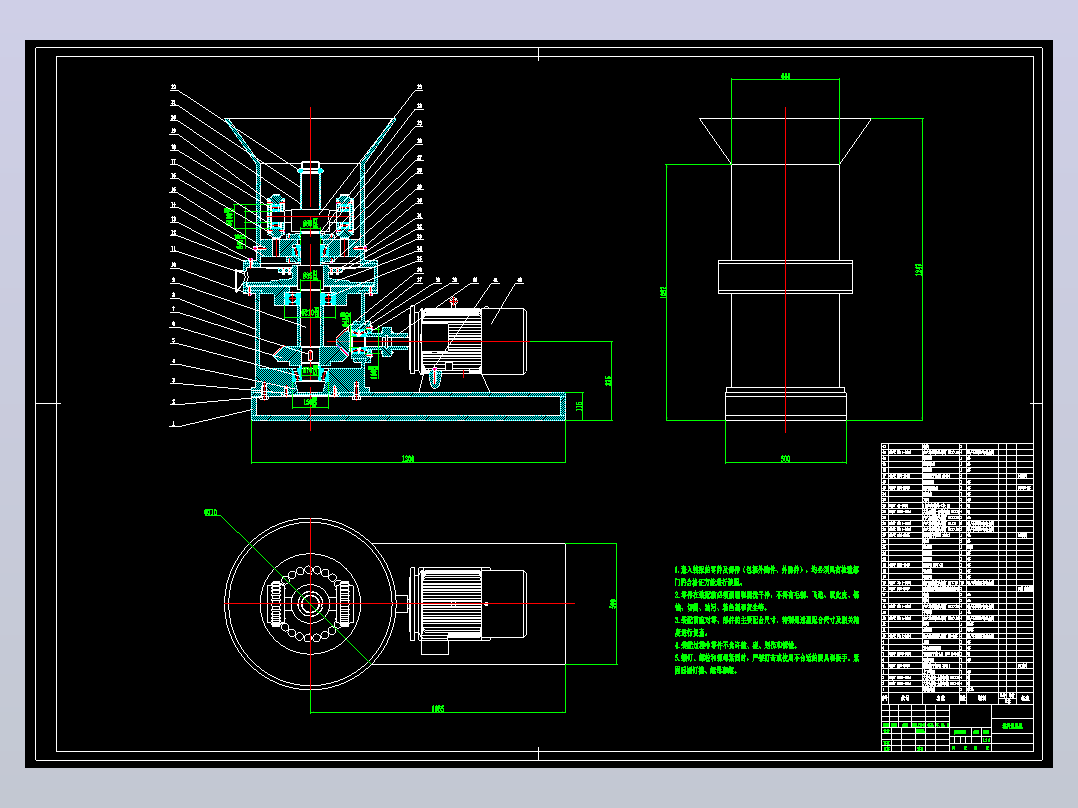
Task: Select the green technical requirements notes block
Action: 767,620
